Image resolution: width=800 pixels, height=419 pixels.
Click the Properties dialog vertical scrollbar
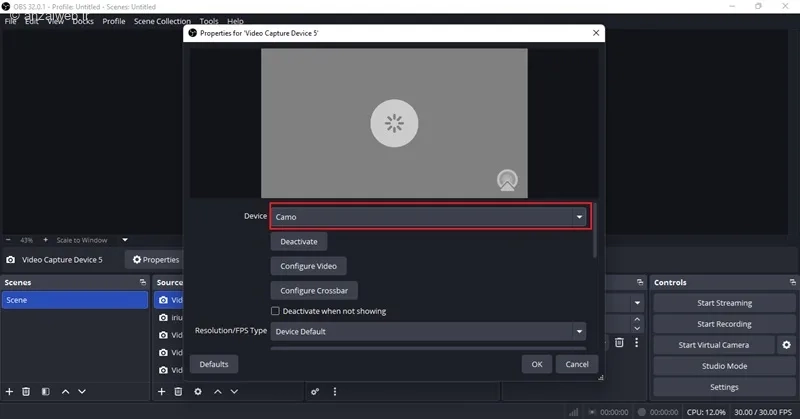[594, 231]
